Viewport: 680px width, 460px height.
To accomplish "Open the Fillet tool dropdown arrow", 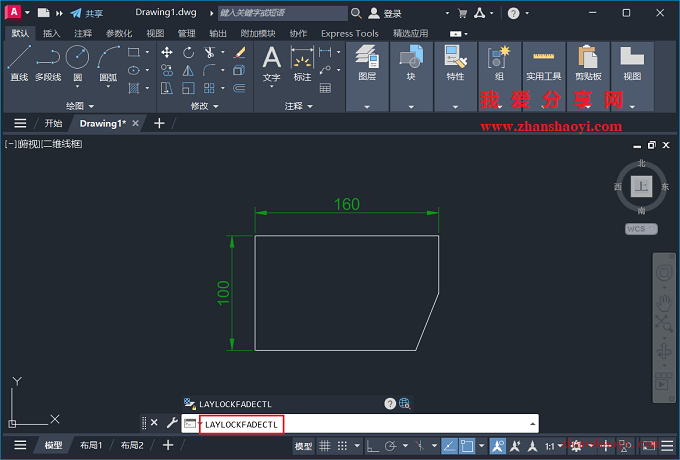I will [x=223, y=70].
